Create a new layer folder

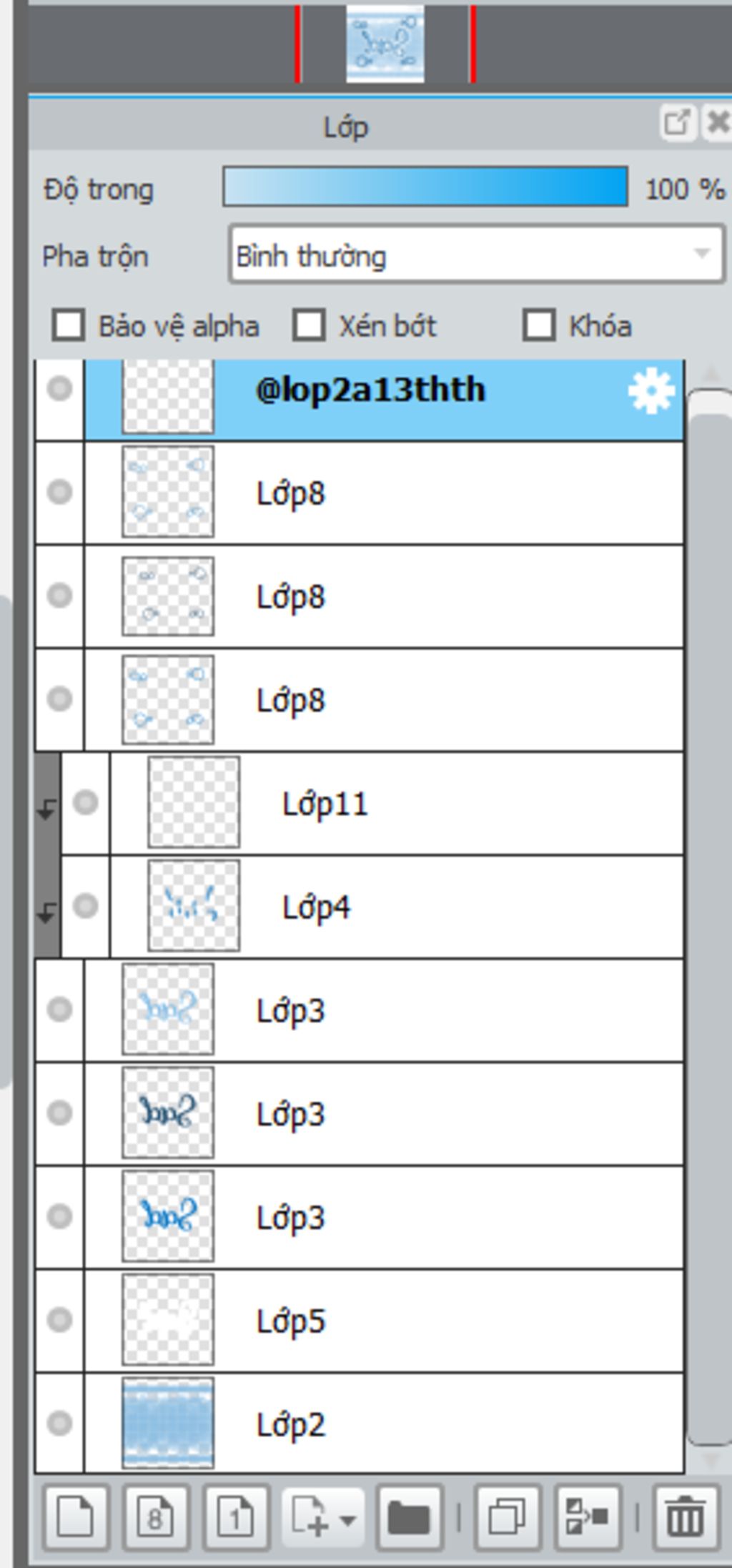pyautogui.click(x=410, y=1517)
